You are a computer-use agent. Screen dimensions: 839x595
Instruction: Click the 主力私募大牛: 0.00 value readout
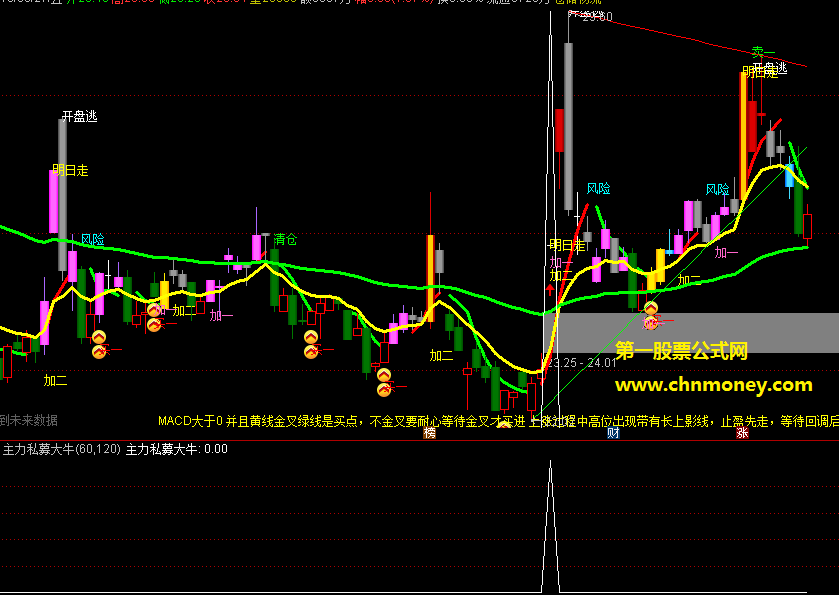click(177, 449)
